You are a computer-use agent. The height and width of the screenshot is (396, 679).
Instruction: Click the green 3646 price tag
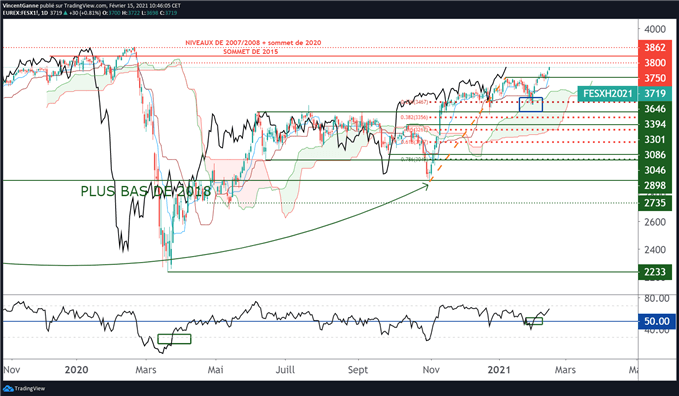[x=655, y=109]
